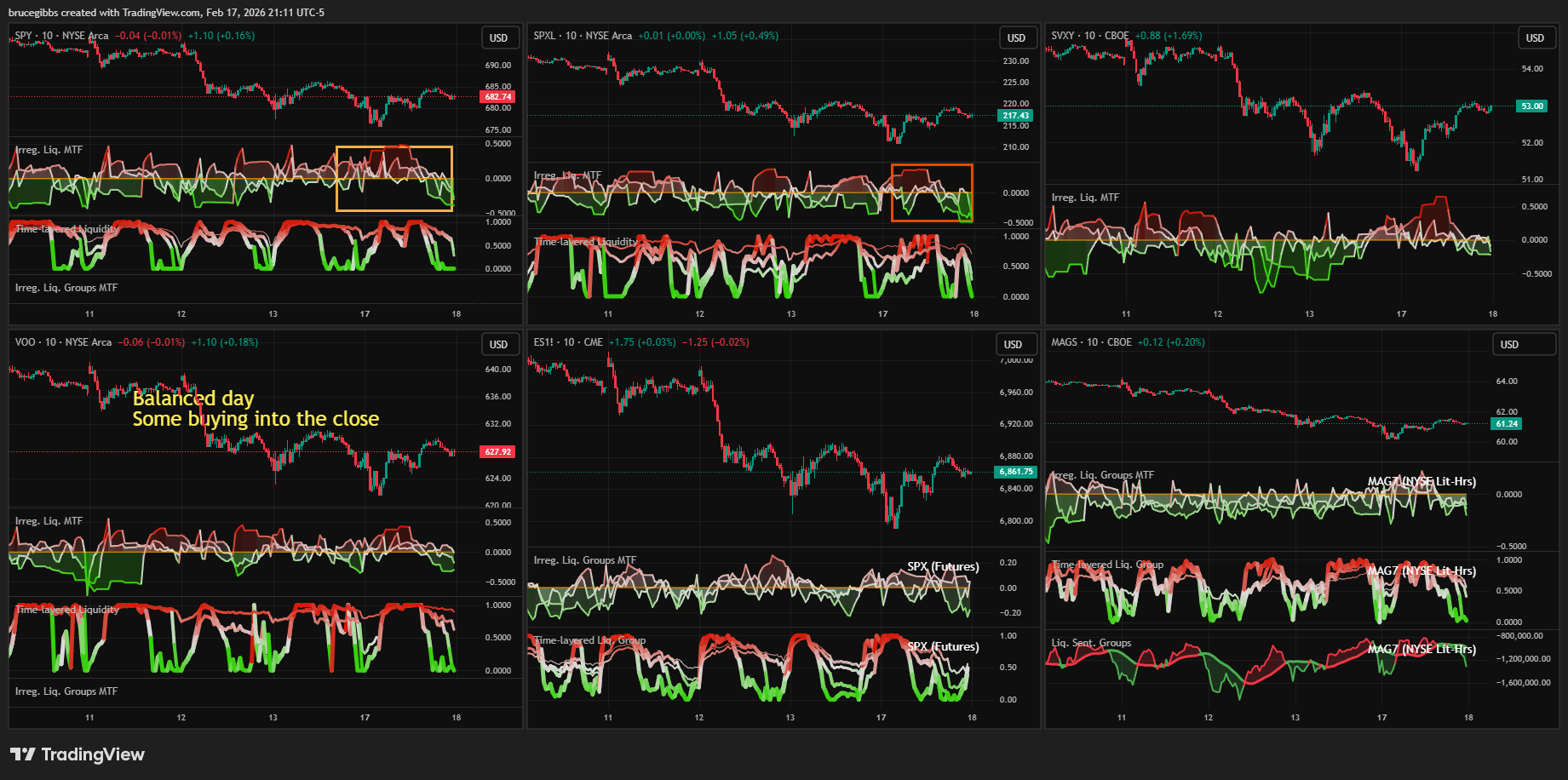Click 'Liq. Sent. Groups' indicator label in MAGS chart
The image size is (1568, 780).
[x=1091, y=643]
